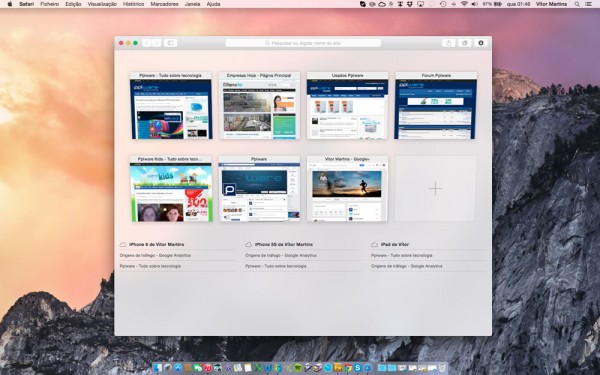Show all tabs button in Safari

click(465, 43)
